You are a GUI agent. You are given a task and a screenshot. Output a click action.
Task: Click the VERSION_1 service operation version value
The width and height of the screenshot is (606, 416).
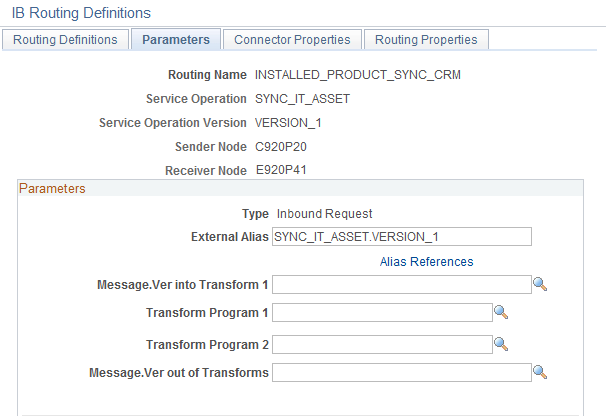point(288,123)
